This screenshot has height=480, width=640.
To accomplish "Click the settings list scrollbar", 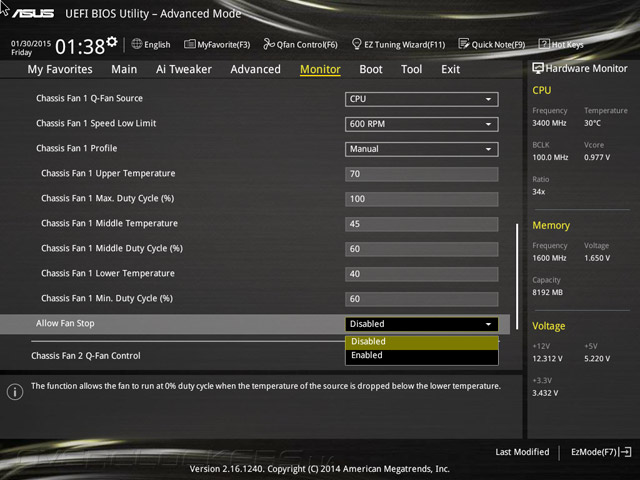I will [x=517, y=276].
